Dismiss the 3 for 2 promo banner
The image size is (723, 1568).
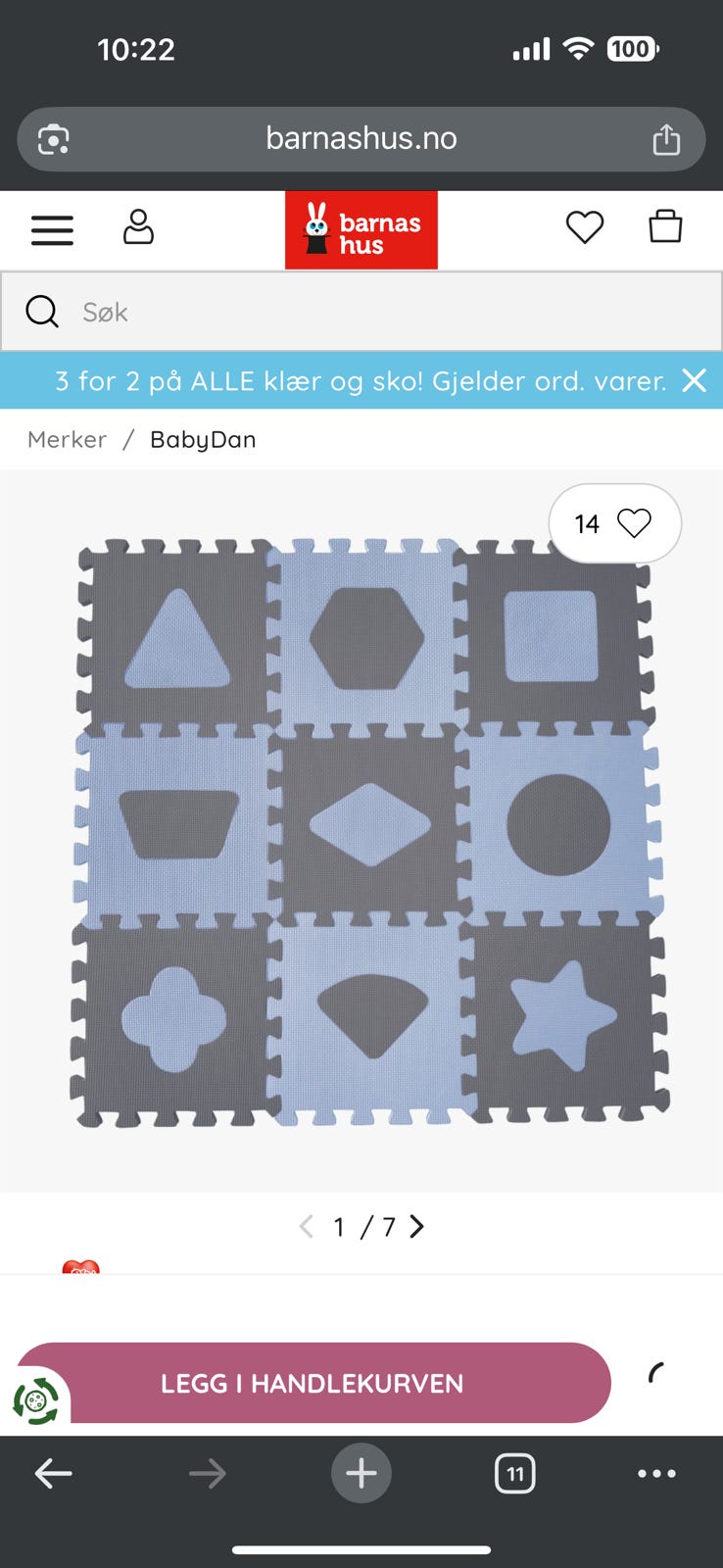point(694,380)
